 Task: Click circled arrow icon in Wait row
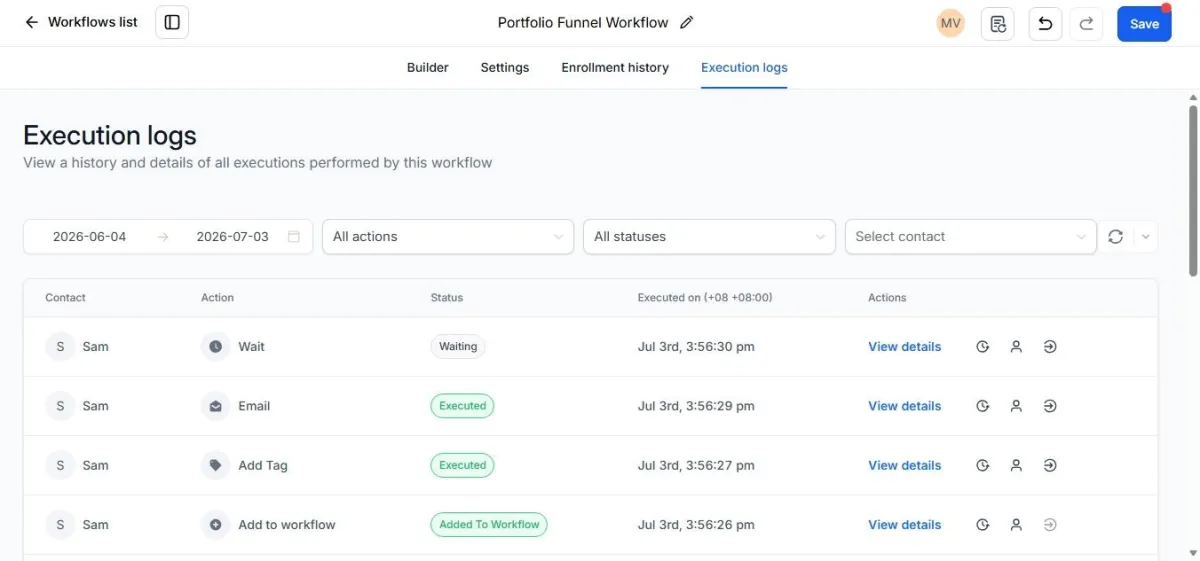pyautogui.click(x=1050, y=347)
